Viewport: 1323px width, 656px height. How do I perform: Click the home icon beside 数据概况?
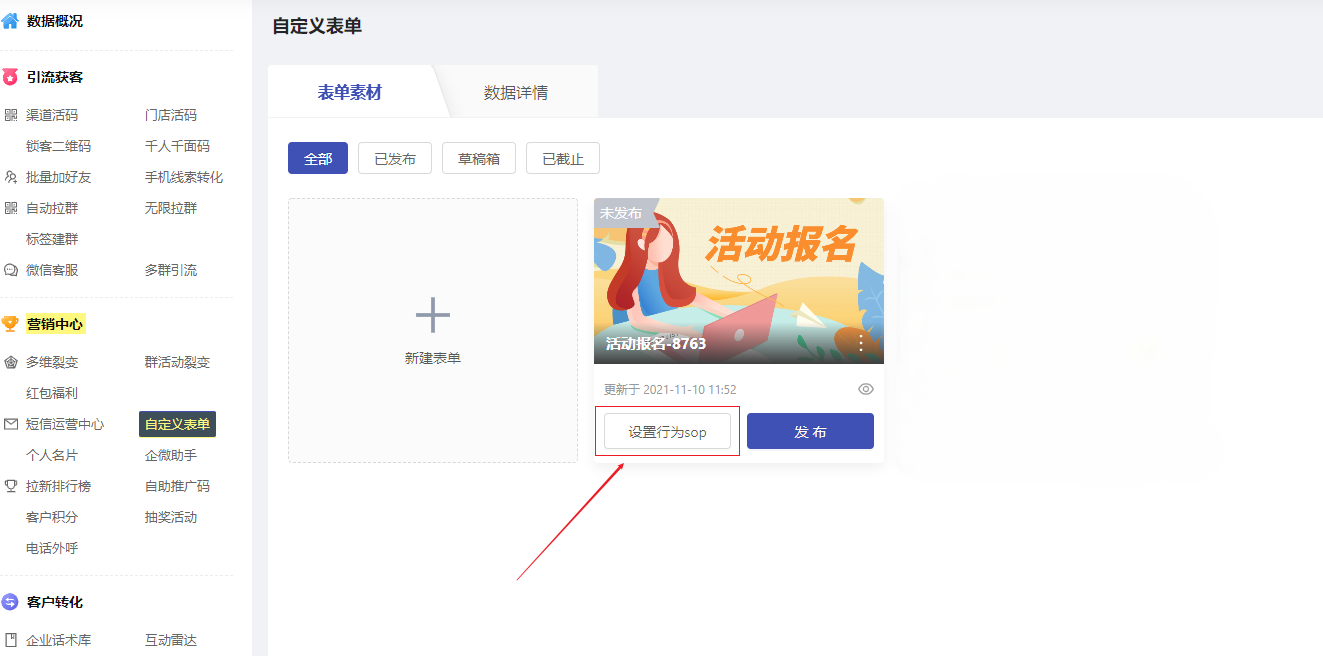[10, 21]
